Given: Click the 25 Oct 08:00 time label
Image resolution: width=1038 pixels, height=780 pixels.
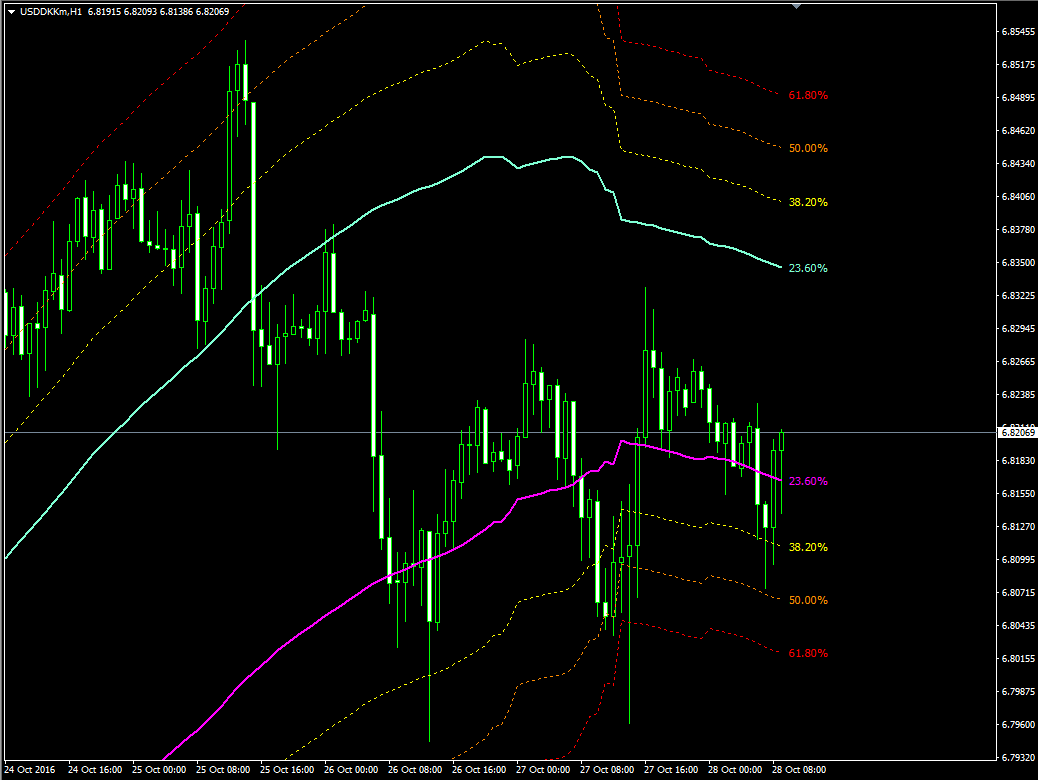Looking at the screenshot, I should coord(223,769).
